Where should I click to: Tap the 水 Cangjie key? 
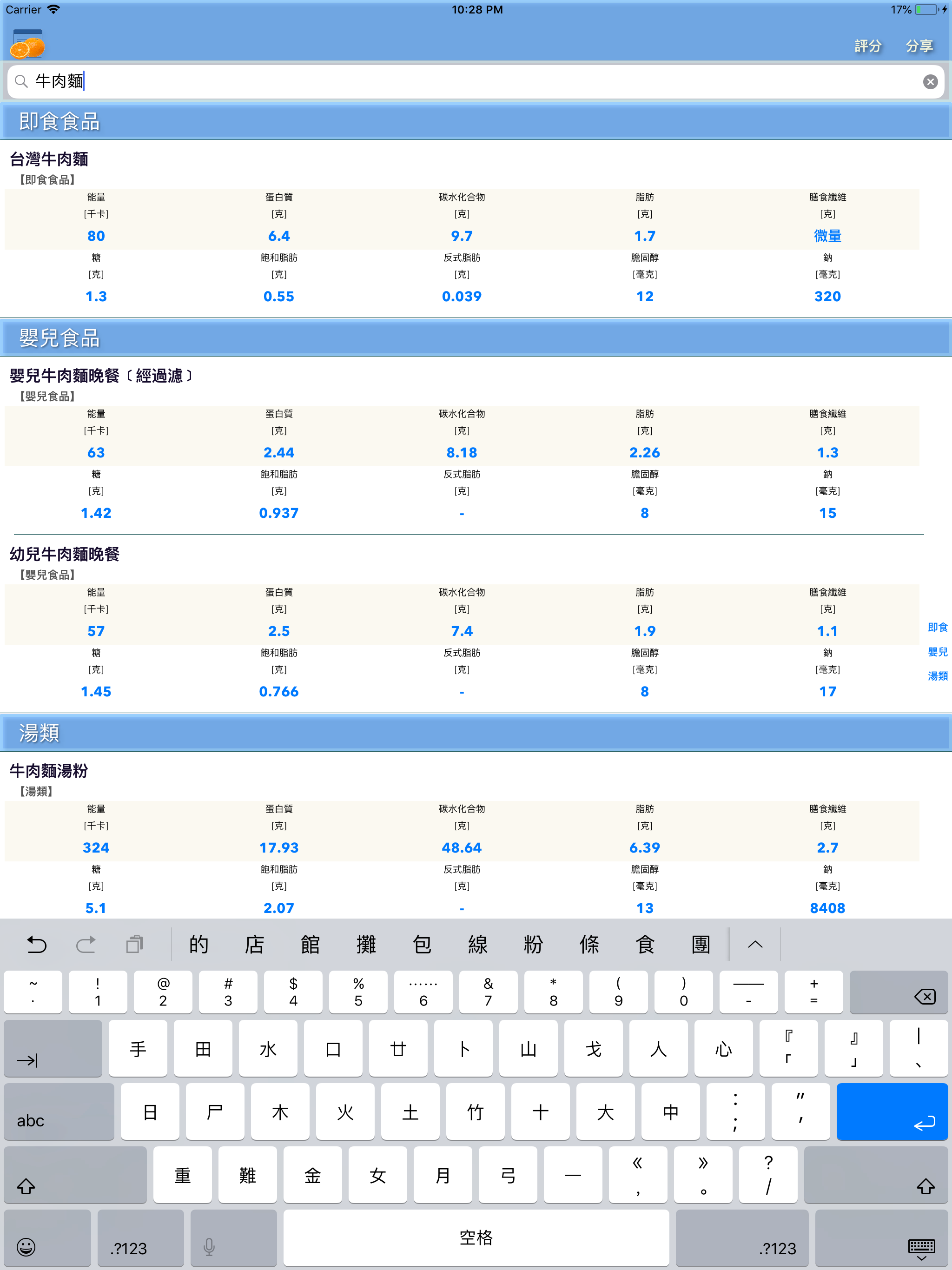(x=268, y=1048)
